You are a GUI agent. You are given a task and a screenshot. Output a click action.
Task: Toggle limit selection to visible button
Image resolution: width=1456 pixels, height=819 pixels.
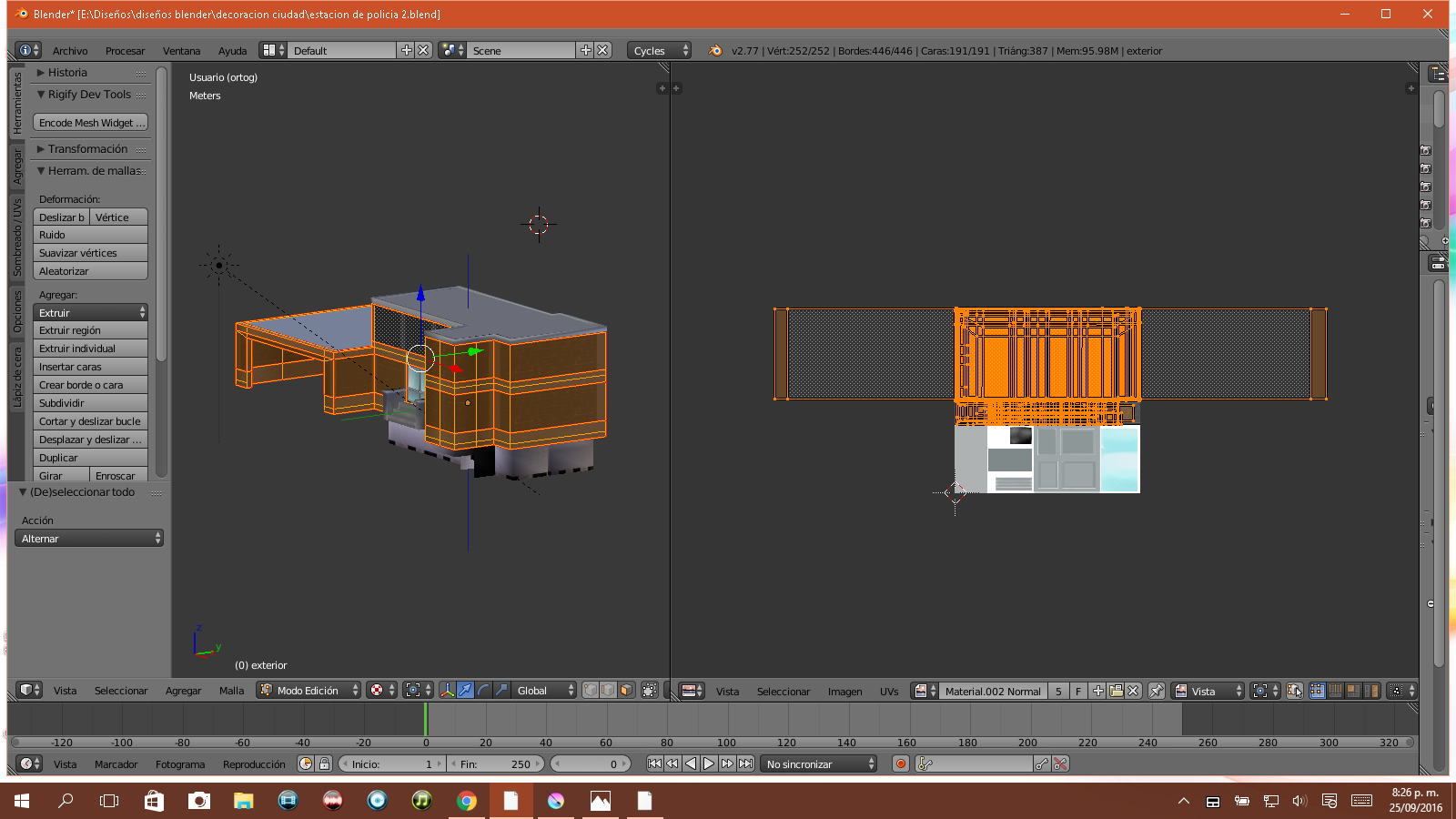[649, 691]
